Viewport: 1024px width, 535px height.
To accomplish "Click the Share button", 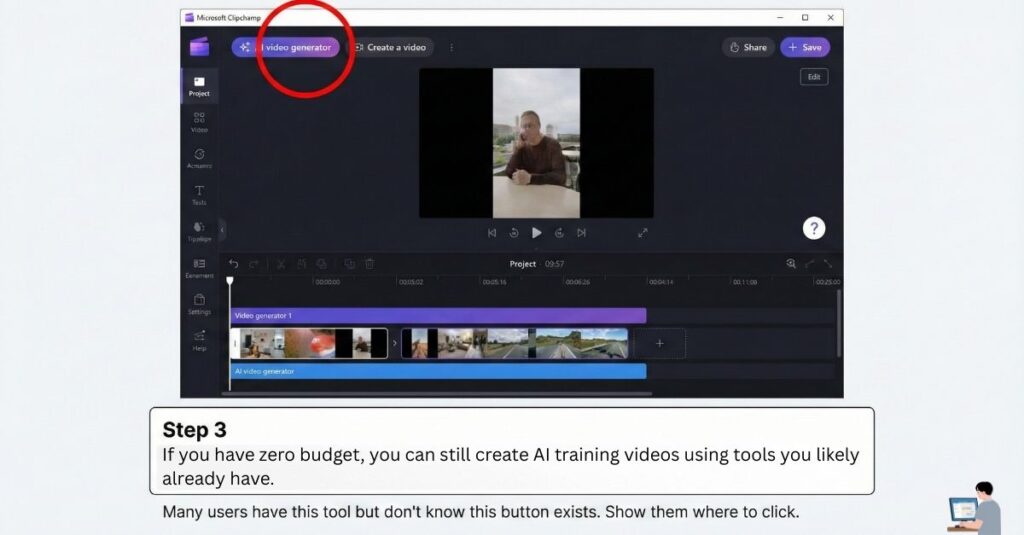I will click(x=748, y=47).
